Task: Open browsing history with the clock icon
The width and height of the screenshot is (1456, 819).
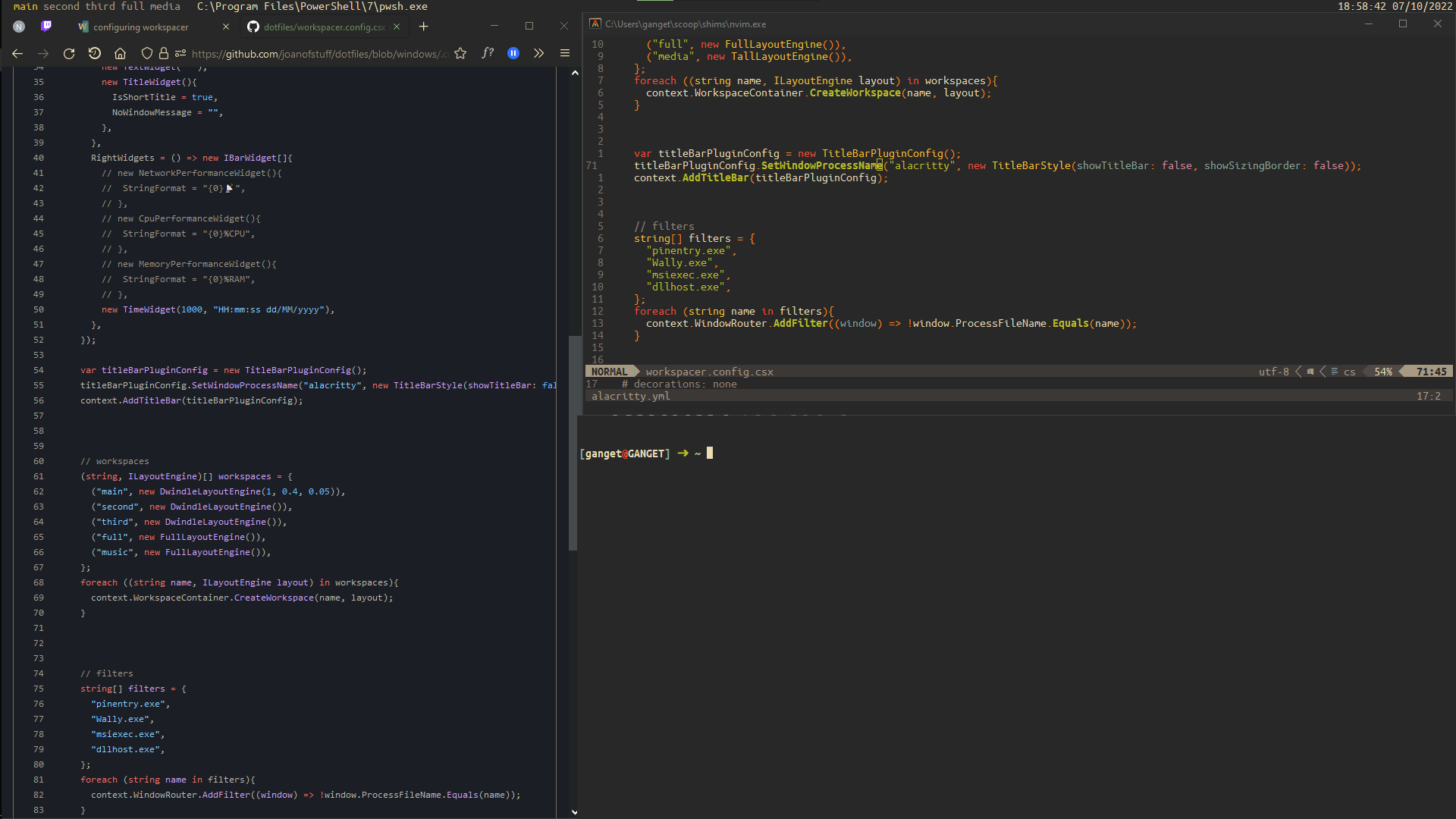Action: [95, 54]
